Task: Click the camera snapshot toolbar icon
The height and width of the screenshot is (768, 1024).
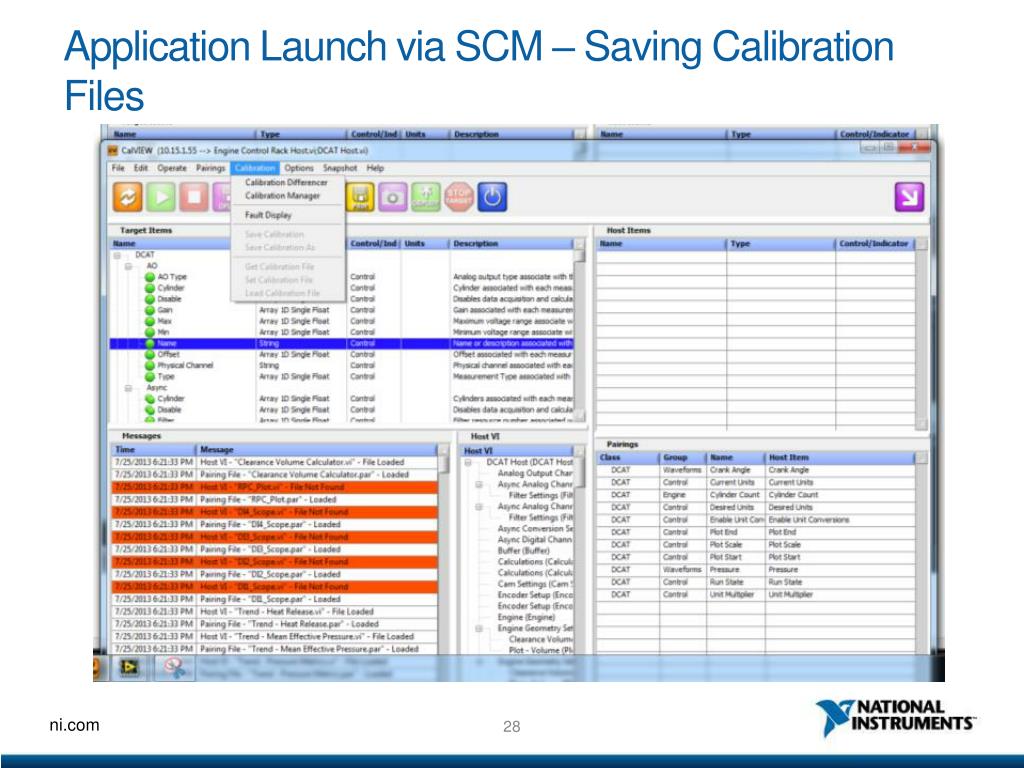Action: 393,197
